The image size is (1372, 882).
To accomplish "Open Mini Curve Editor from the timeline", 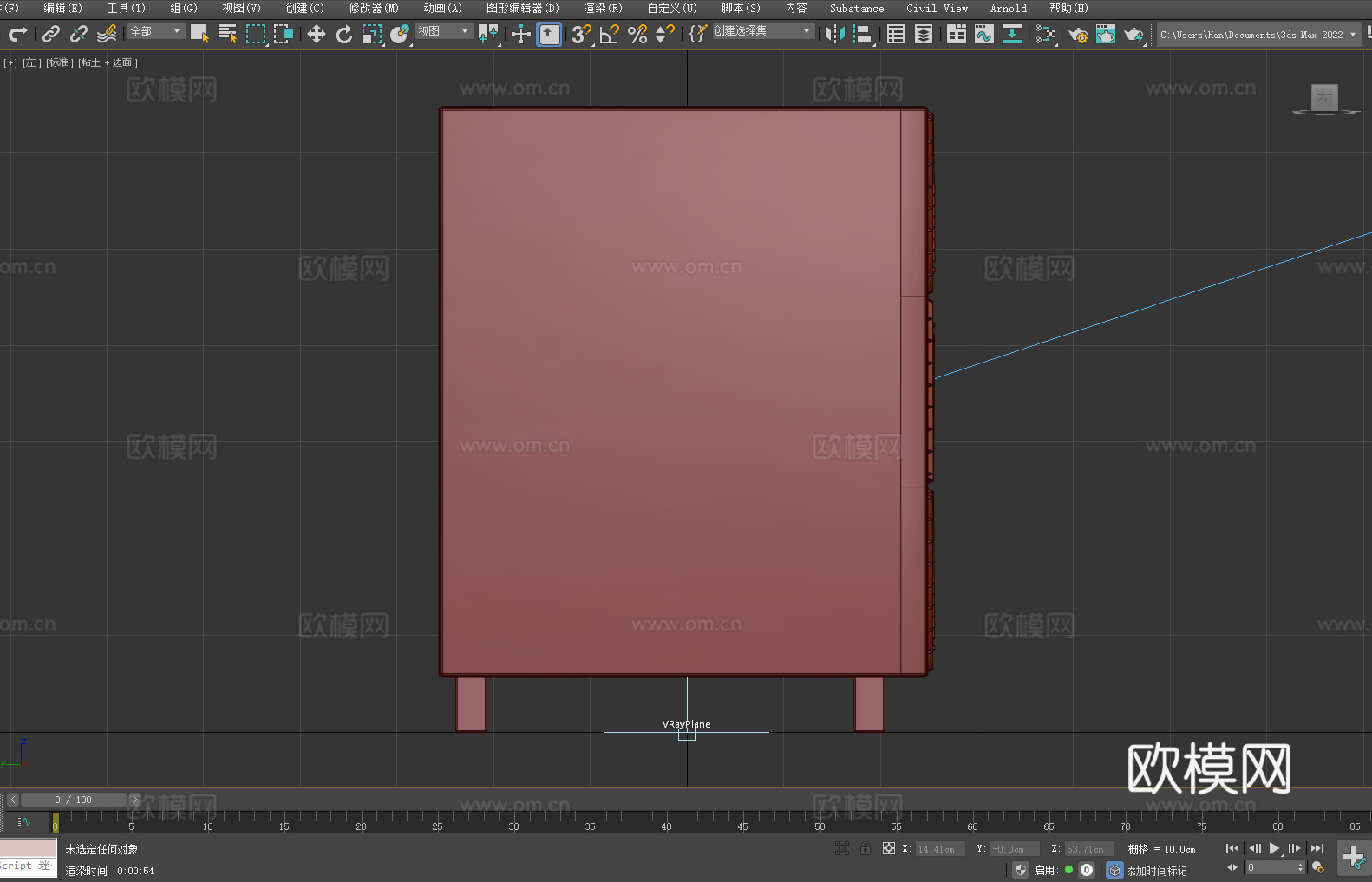I will coord(24,821).
